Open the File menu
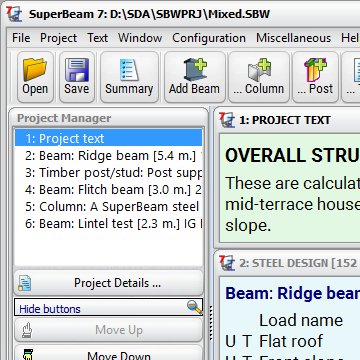 [x=21, y=38]
